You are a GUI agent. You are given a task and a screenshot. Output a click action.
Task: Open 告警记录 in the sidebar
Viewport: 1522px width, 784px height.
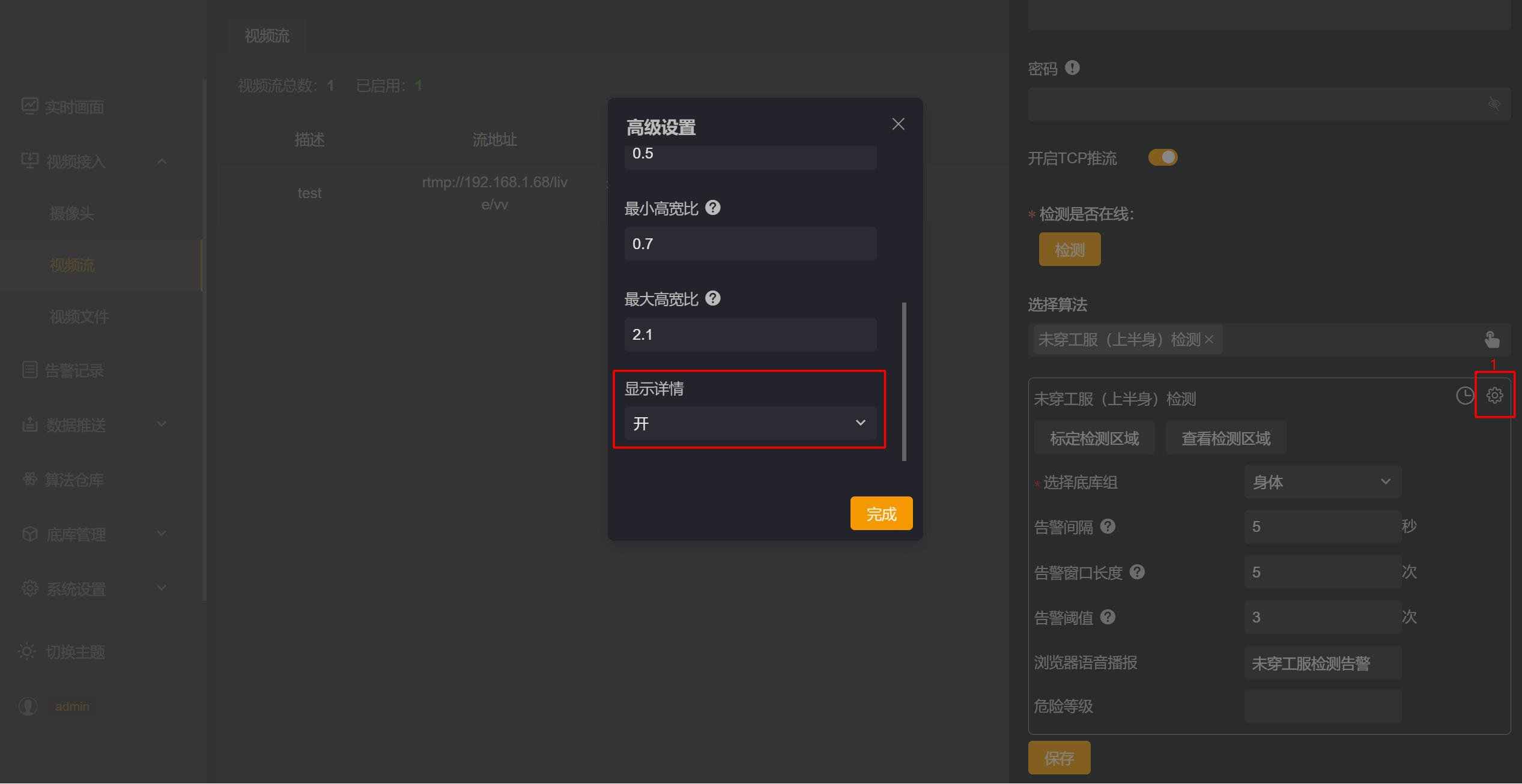point(74,370)
